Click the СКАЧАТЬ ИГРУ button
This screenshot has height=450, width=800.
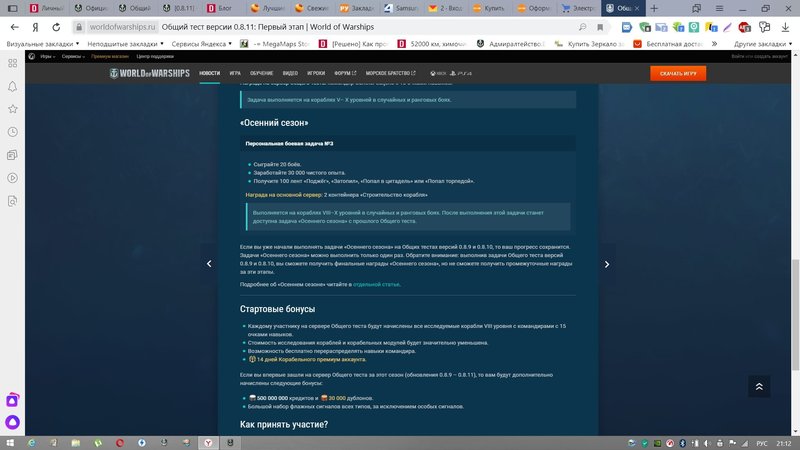[678, 73]
